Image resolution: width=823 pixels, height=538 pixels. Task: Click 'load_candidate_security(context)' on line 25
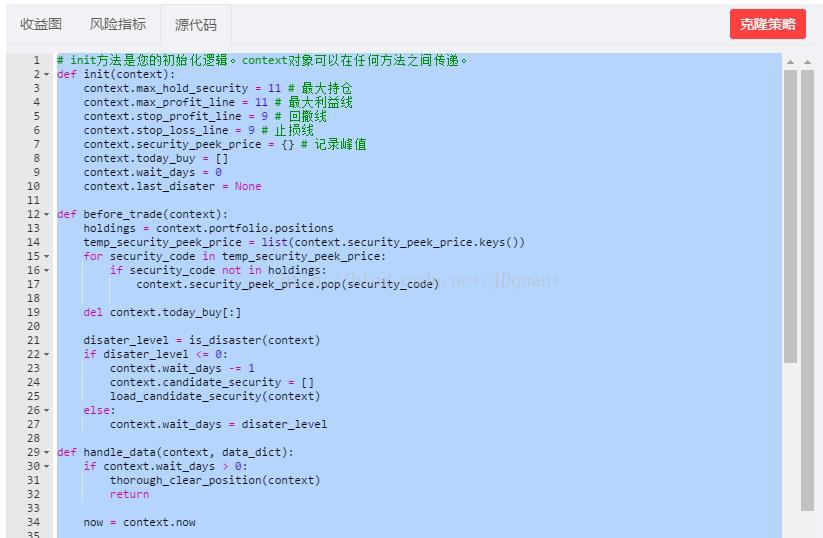pos(215,396)
